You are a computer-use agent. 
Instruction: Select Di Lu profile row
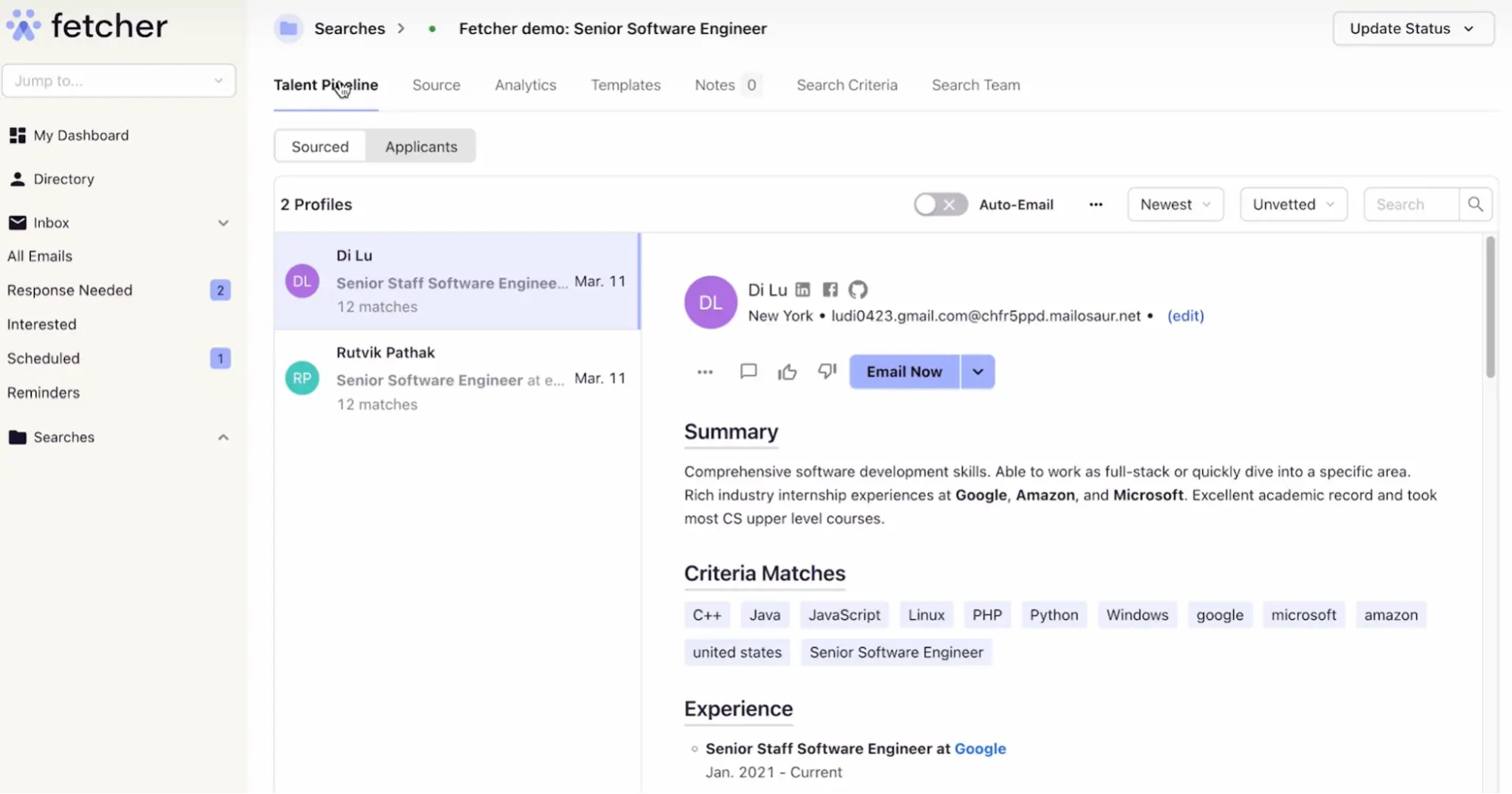click(457, 281)
